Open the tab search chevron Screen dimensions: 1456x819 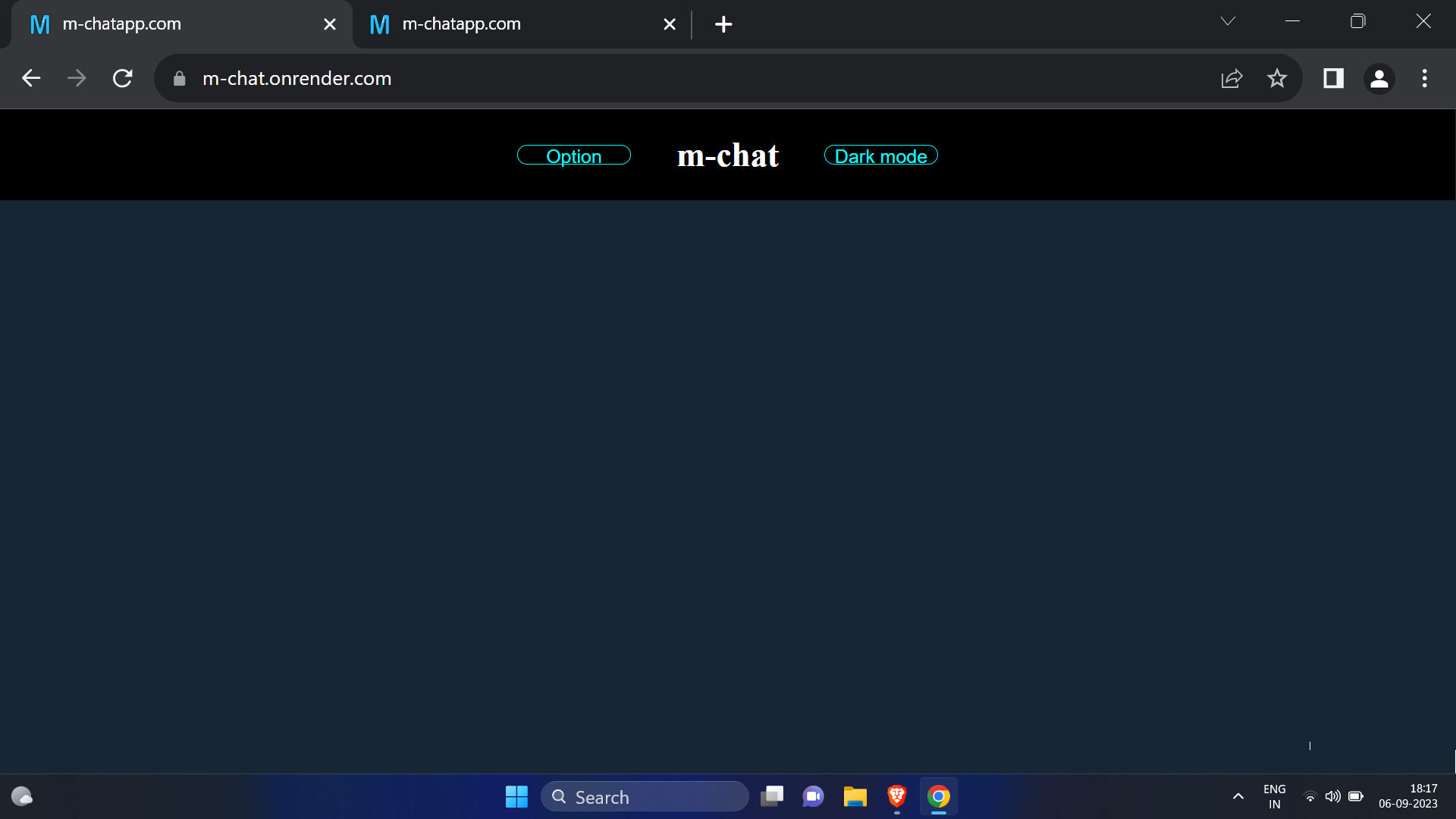click(x=1228, y=20)
